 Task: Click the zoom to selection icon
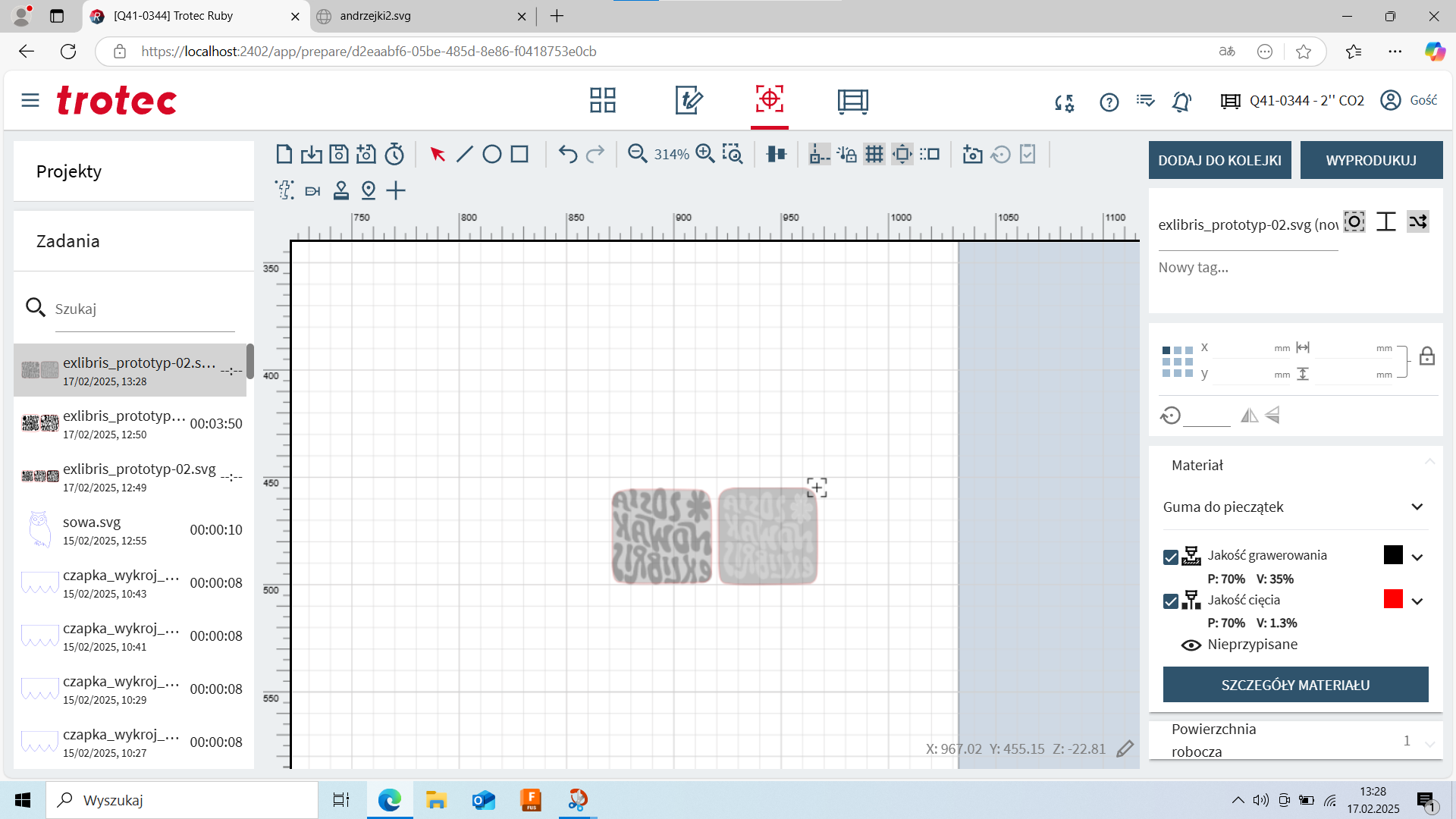[733, 154]
